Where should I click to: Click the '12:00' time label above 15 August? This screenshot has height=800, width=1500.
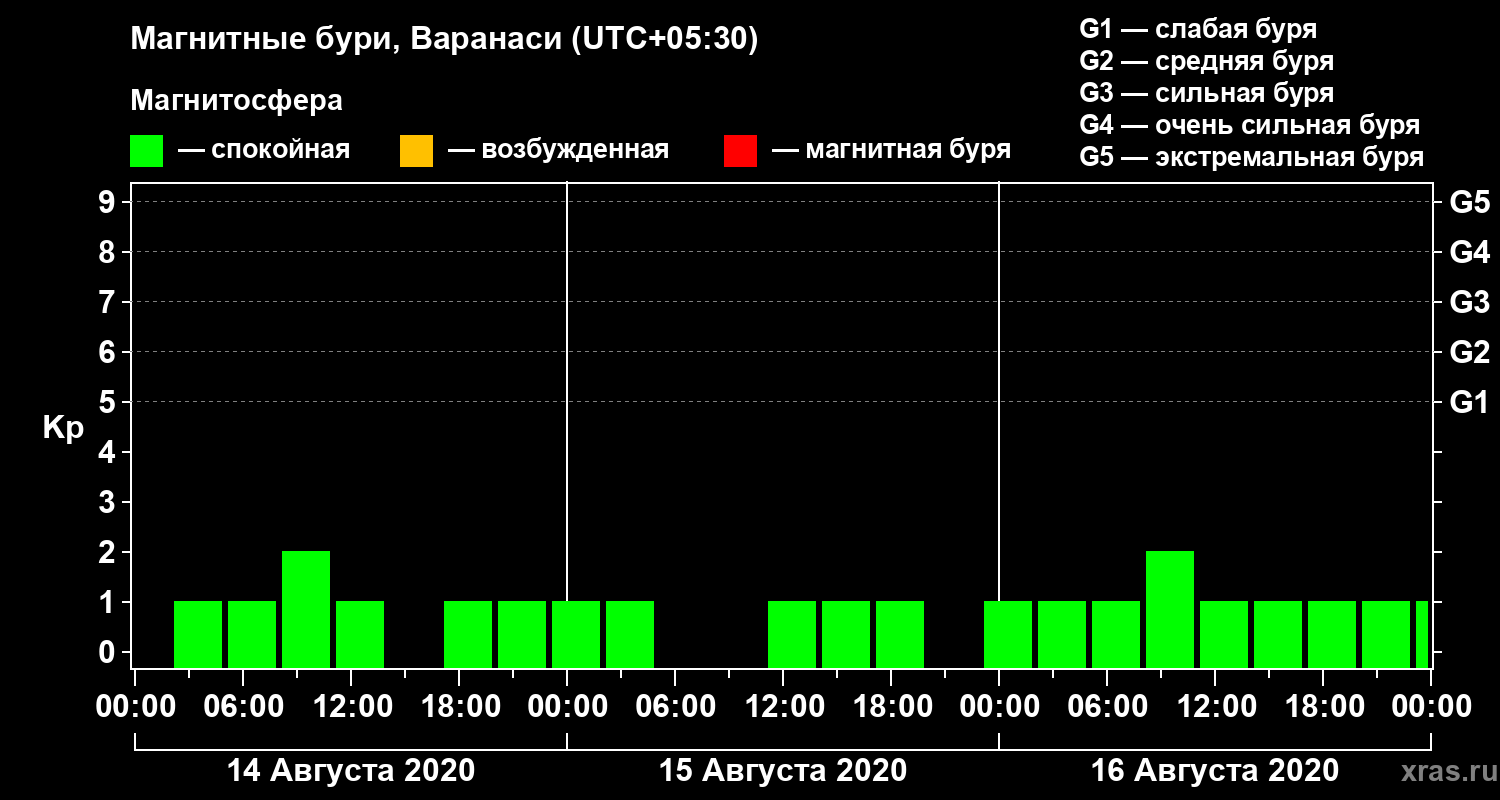tap(783, 706)
